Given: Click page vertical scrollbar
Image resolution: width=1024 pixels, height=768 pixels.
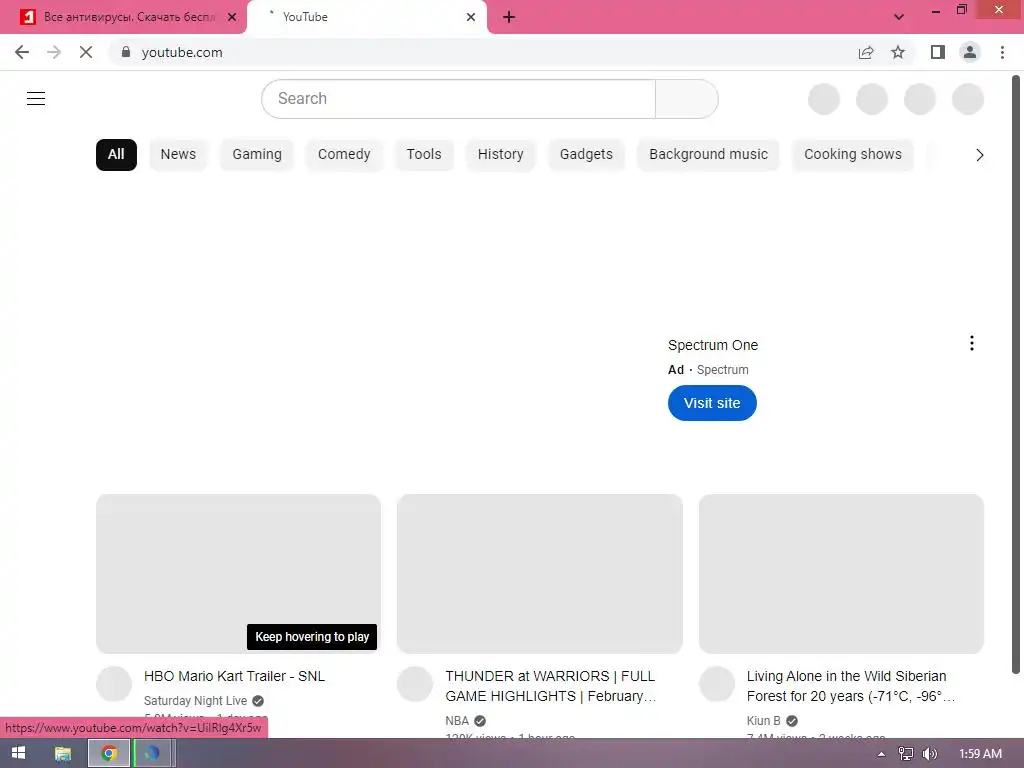Looking at the screenshot, I should tap(1016, 374).
